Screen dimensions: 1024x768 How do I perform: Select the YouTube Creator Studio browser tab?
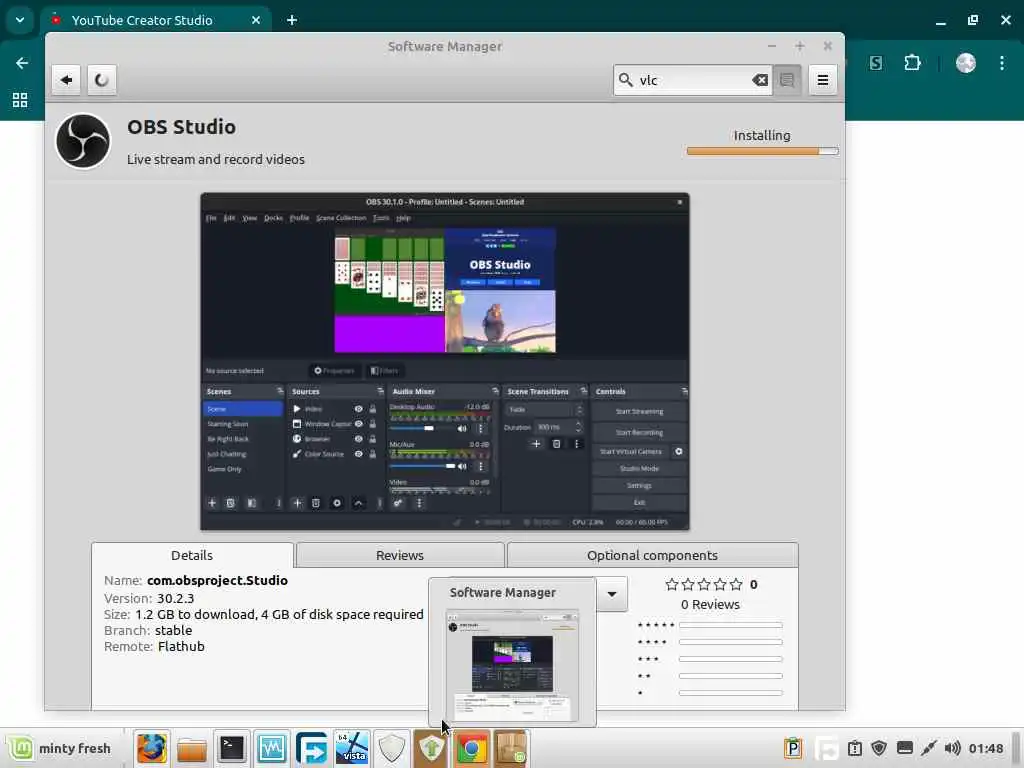pyautogui.click(x=155, y=20)
